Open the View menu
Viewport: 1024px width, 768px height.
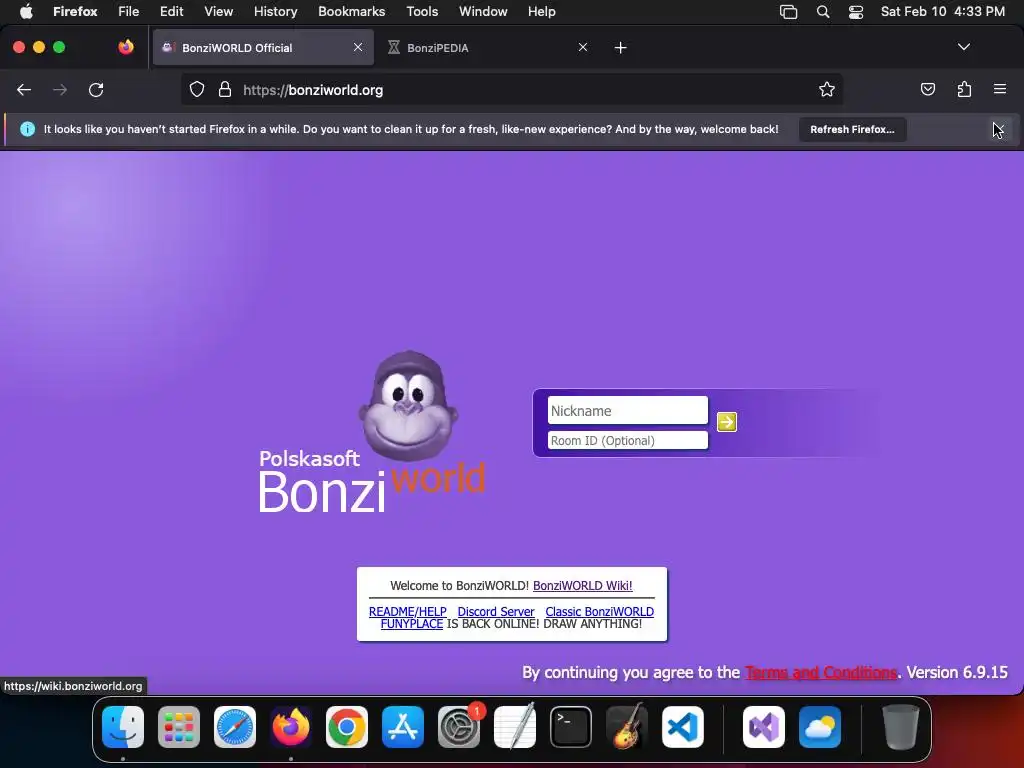[x=218, y=12]
